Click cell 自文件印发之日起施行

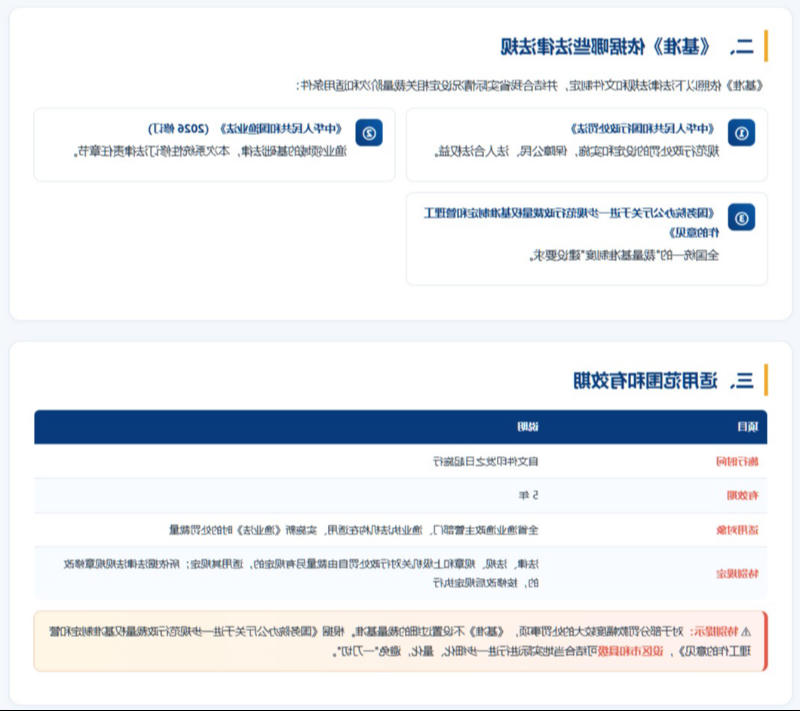485,462
